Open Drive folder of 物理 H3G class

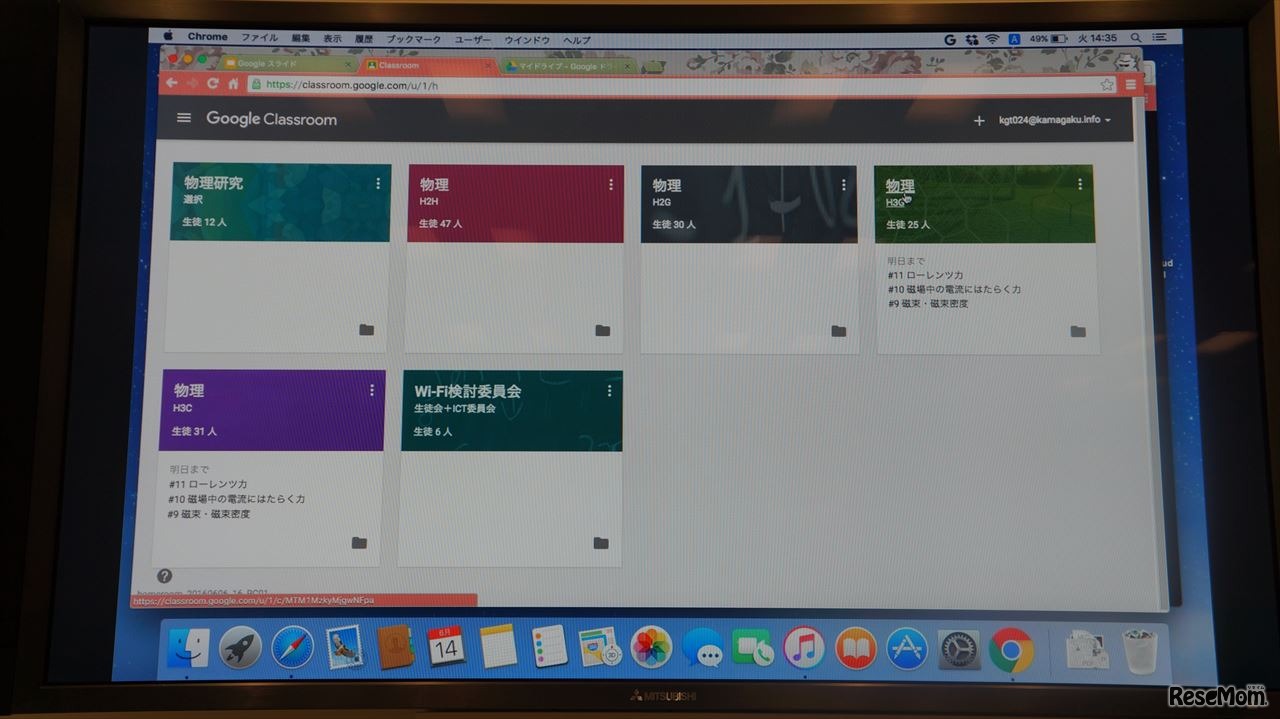click(1078, 331)
